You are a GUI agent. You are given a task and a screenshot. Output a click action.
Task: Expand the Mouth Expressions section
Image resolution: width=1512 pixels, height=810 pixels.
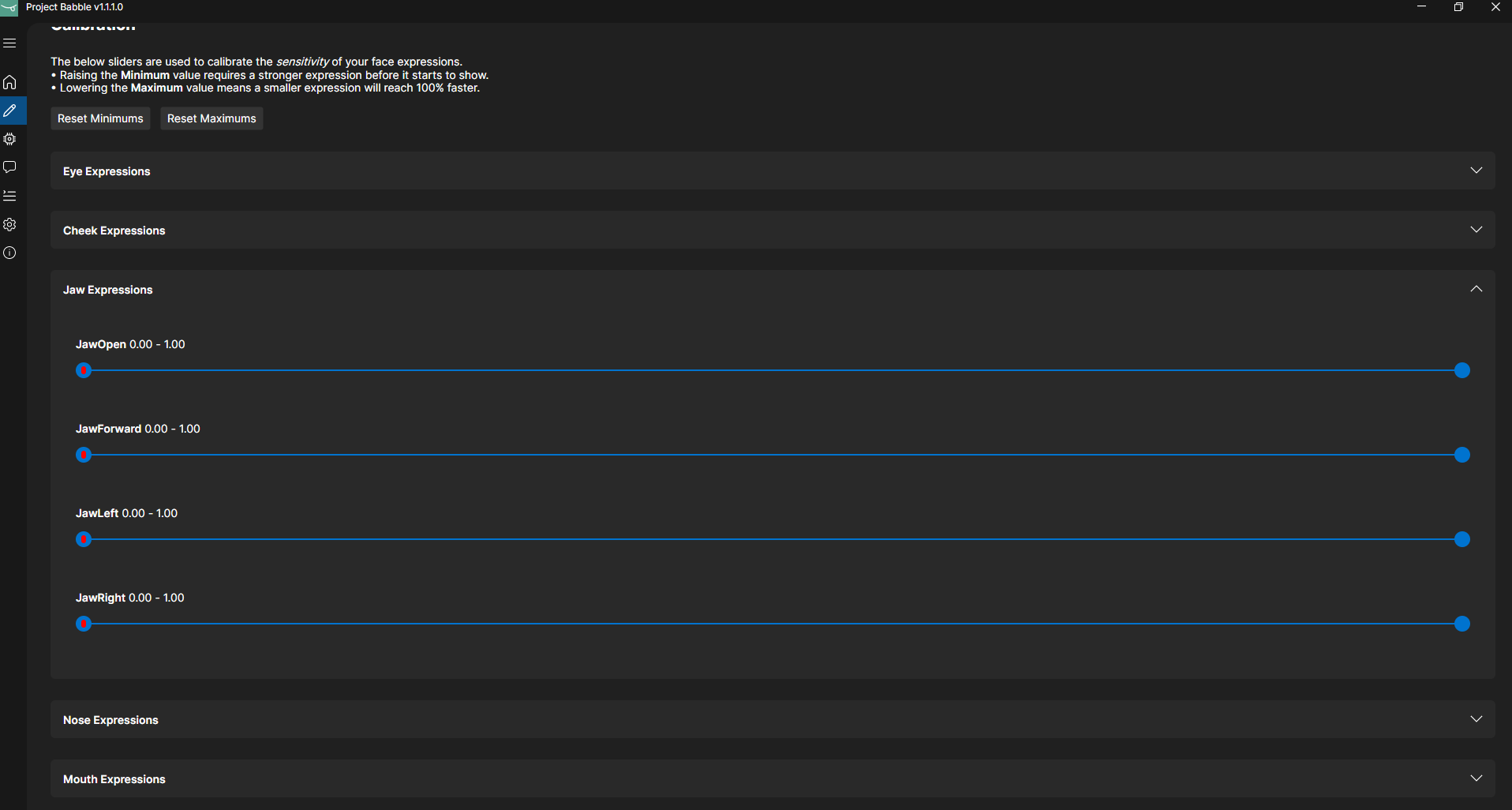tap(773, 778)
